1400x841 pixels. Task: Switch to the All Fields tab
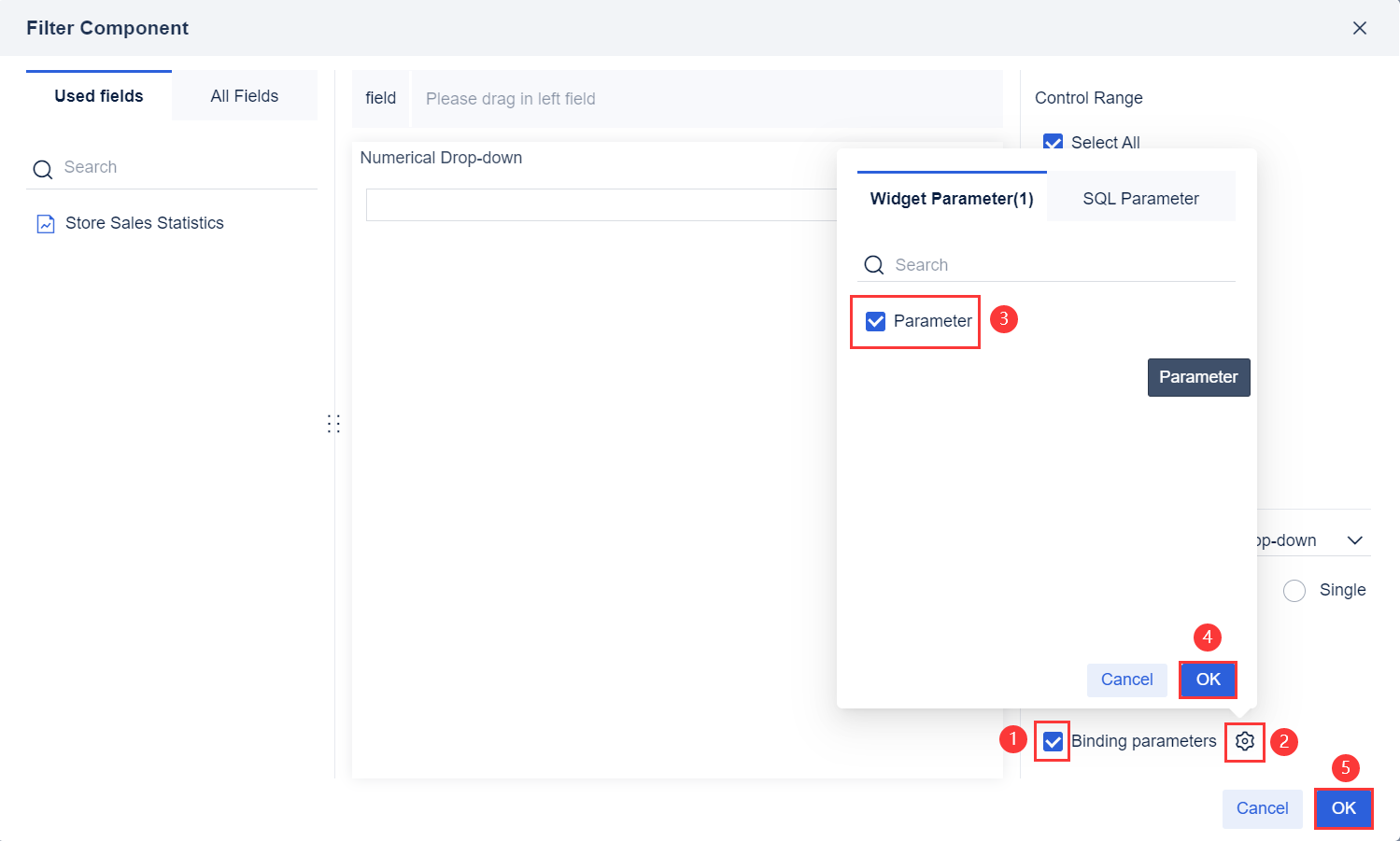[x=244, y=95]
